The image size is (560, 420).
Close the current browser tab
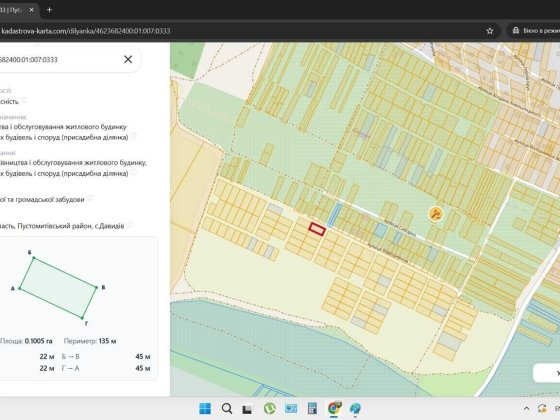pyautogui.click(x=31, y=10)
